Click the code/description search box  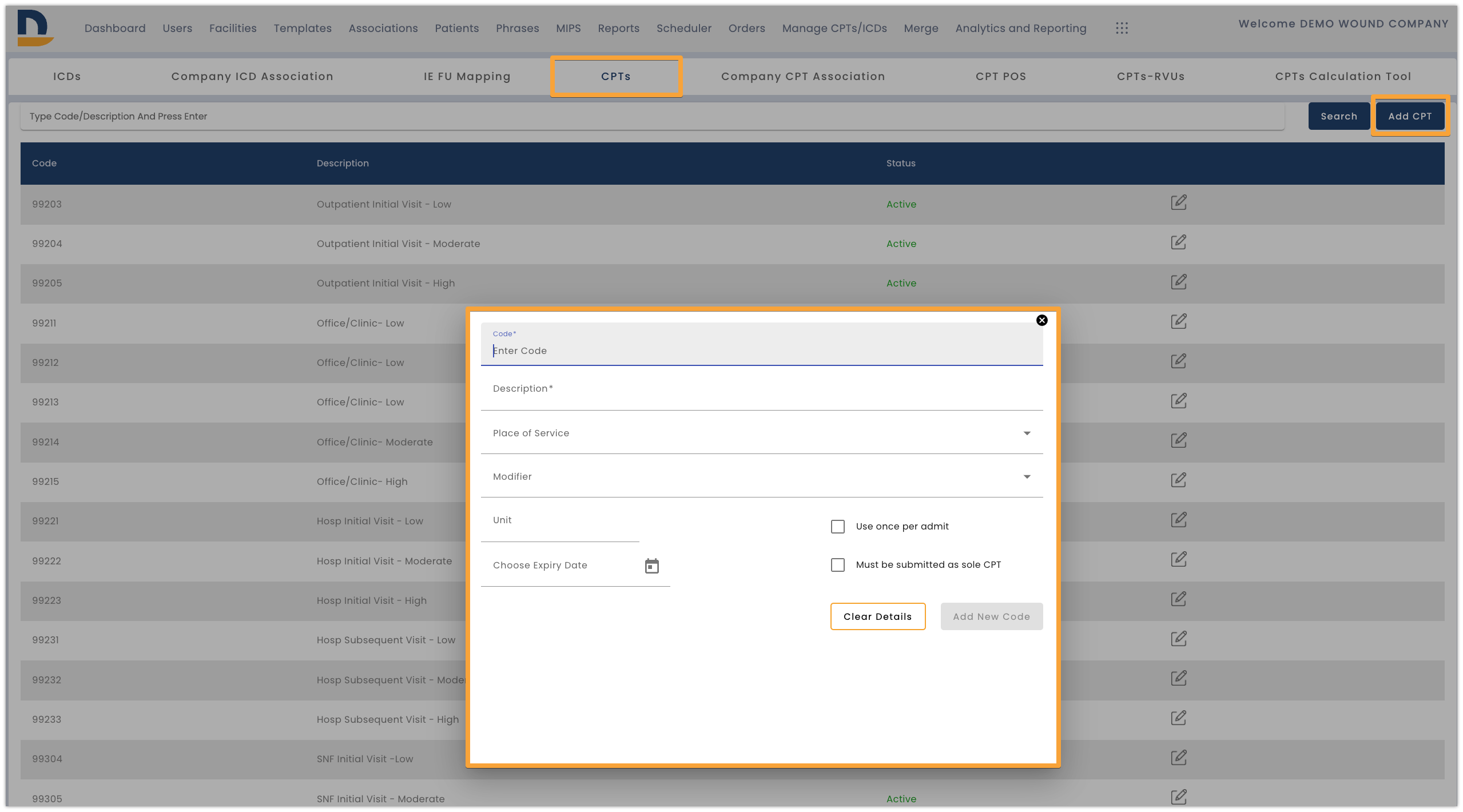pos(652,116)
